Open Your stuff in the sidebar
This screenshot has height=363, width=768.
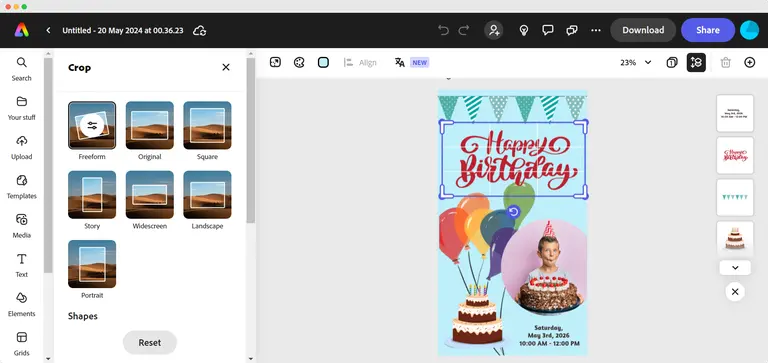click(22, 108)
